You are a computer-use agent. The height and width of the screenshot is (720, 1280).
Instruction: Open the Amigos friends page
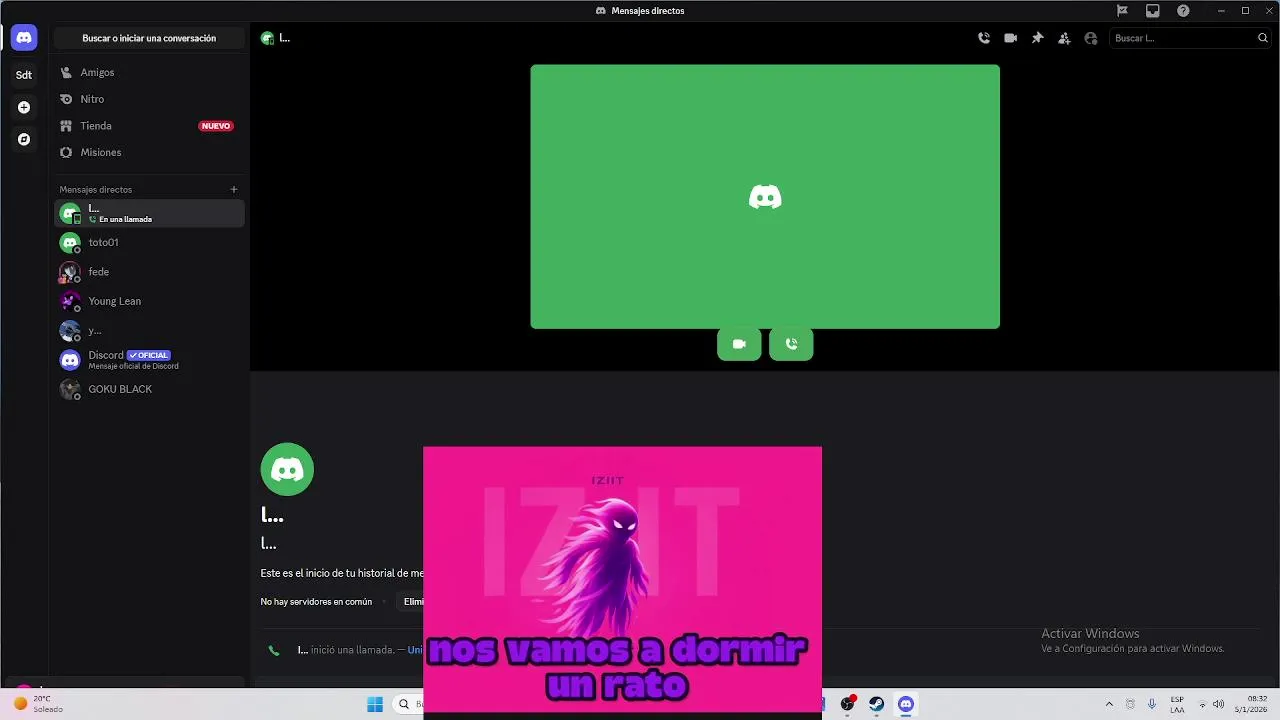click(x=149, y=72)
